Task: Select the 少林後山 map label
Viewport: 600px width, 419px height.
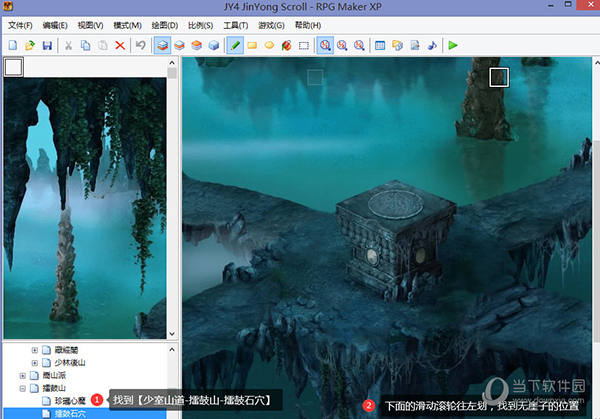Action: (70, 363)
